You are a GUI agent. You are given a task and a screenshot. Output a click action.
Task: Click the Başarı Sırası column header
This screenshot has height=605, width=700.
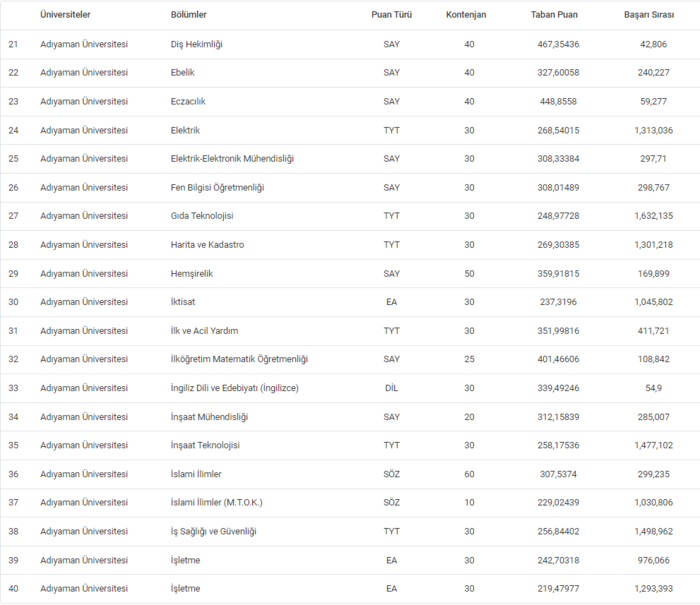click(x=649, y=15)
